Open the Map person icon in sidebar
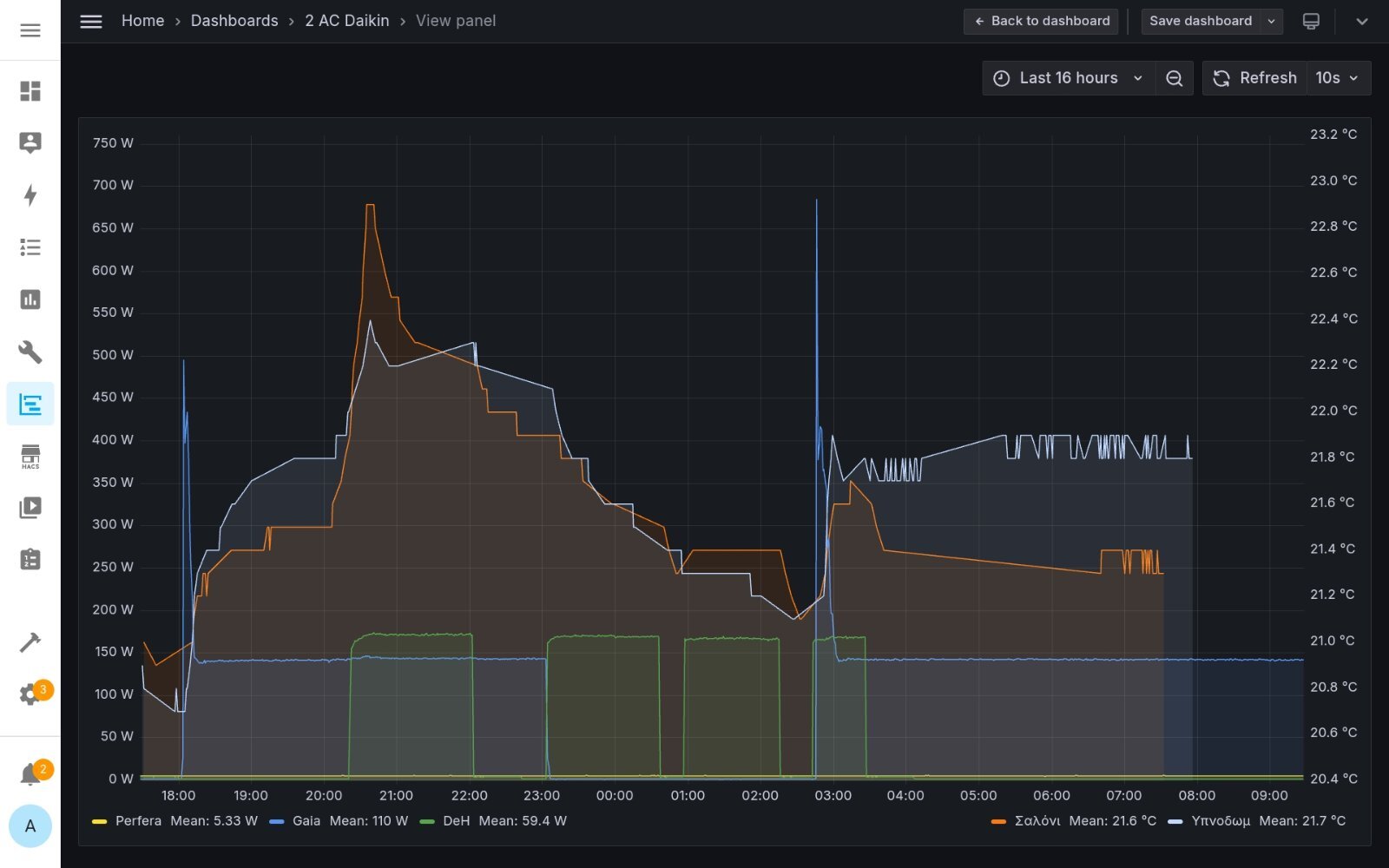1389x868 pixels. pos(30,143)
